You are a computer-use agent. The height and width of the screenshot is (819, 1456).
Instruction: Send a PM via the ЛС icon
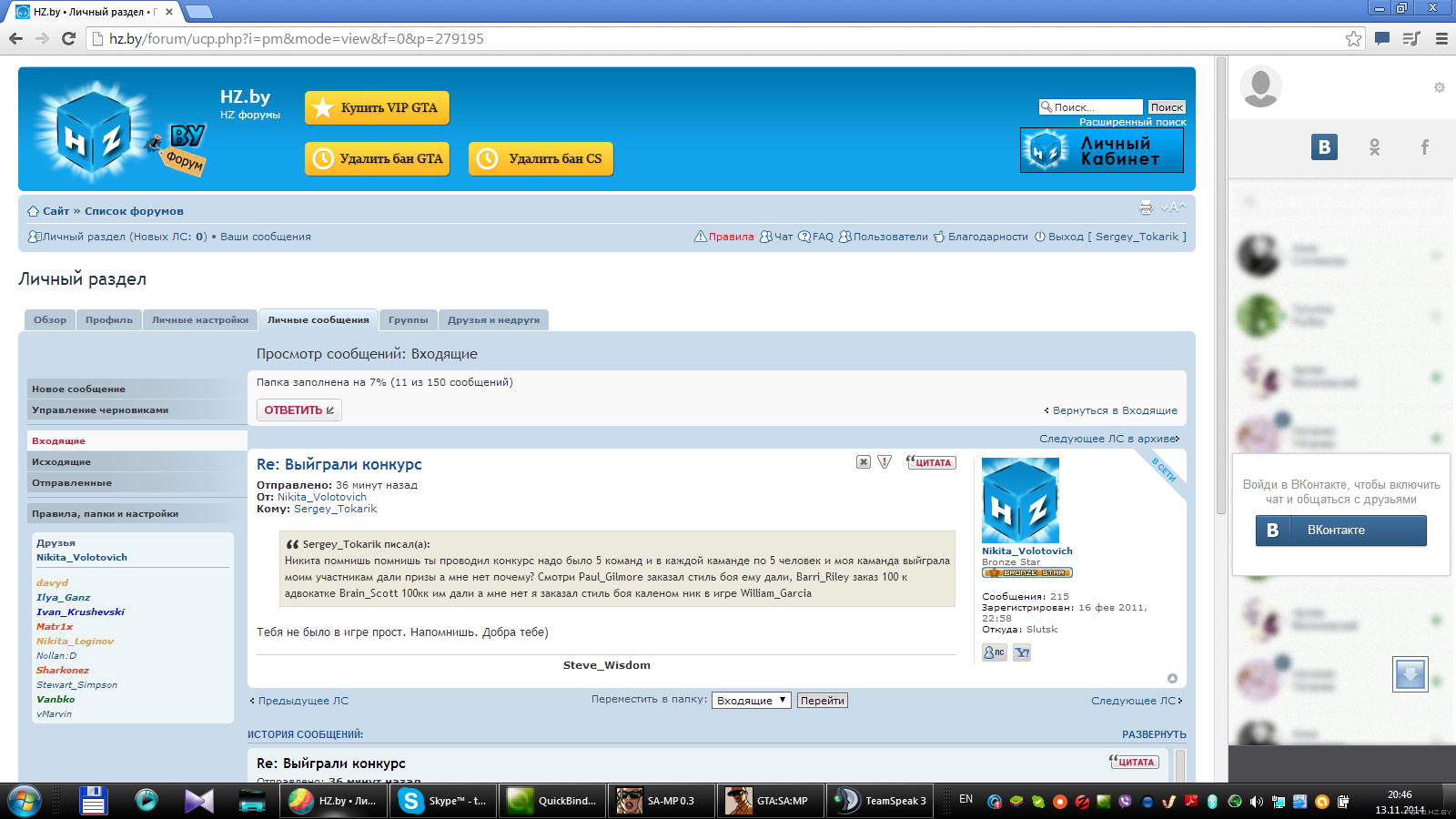point(995,652)
